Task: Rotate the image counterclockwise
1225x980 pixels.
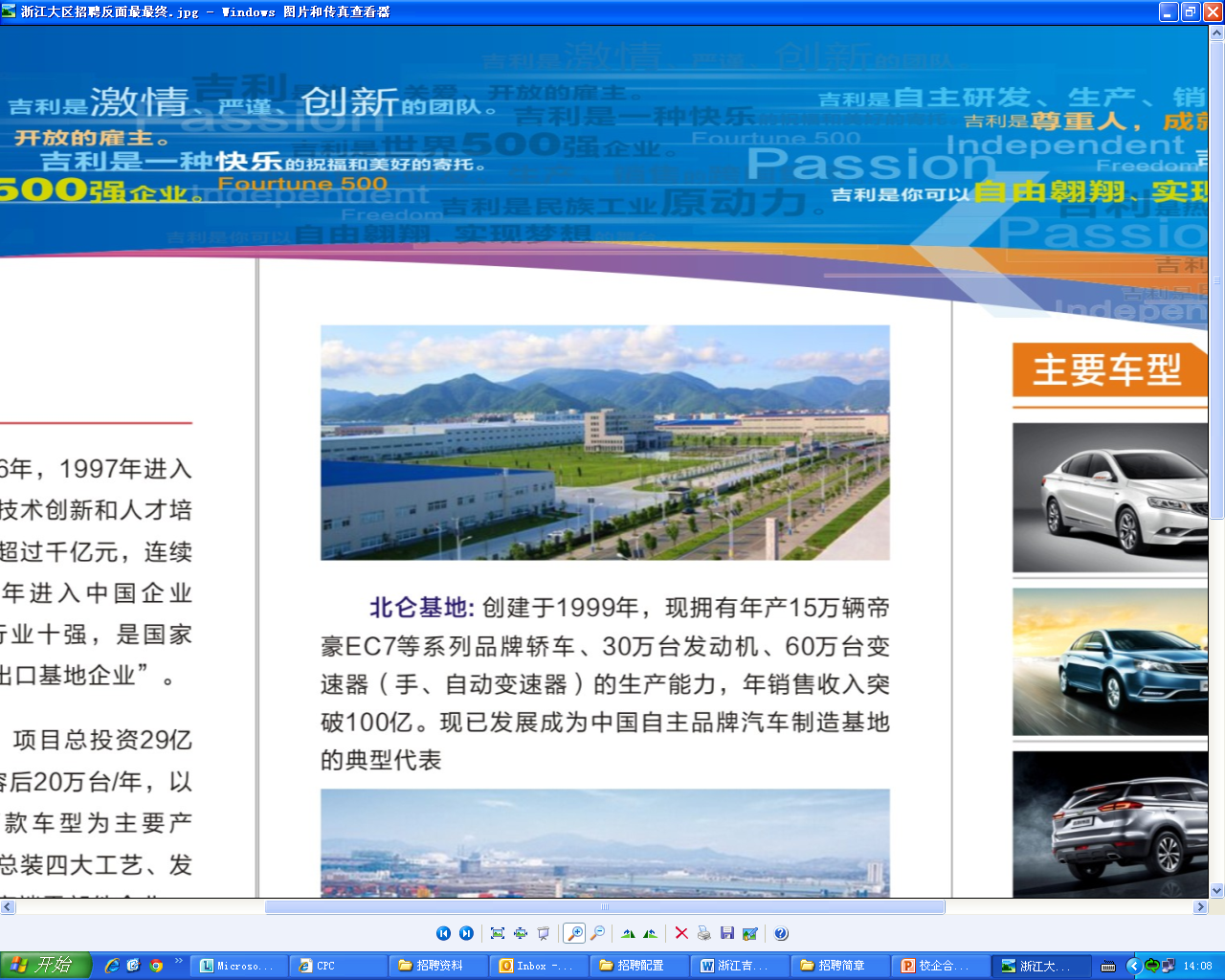Action: click(x=651, y=933)
